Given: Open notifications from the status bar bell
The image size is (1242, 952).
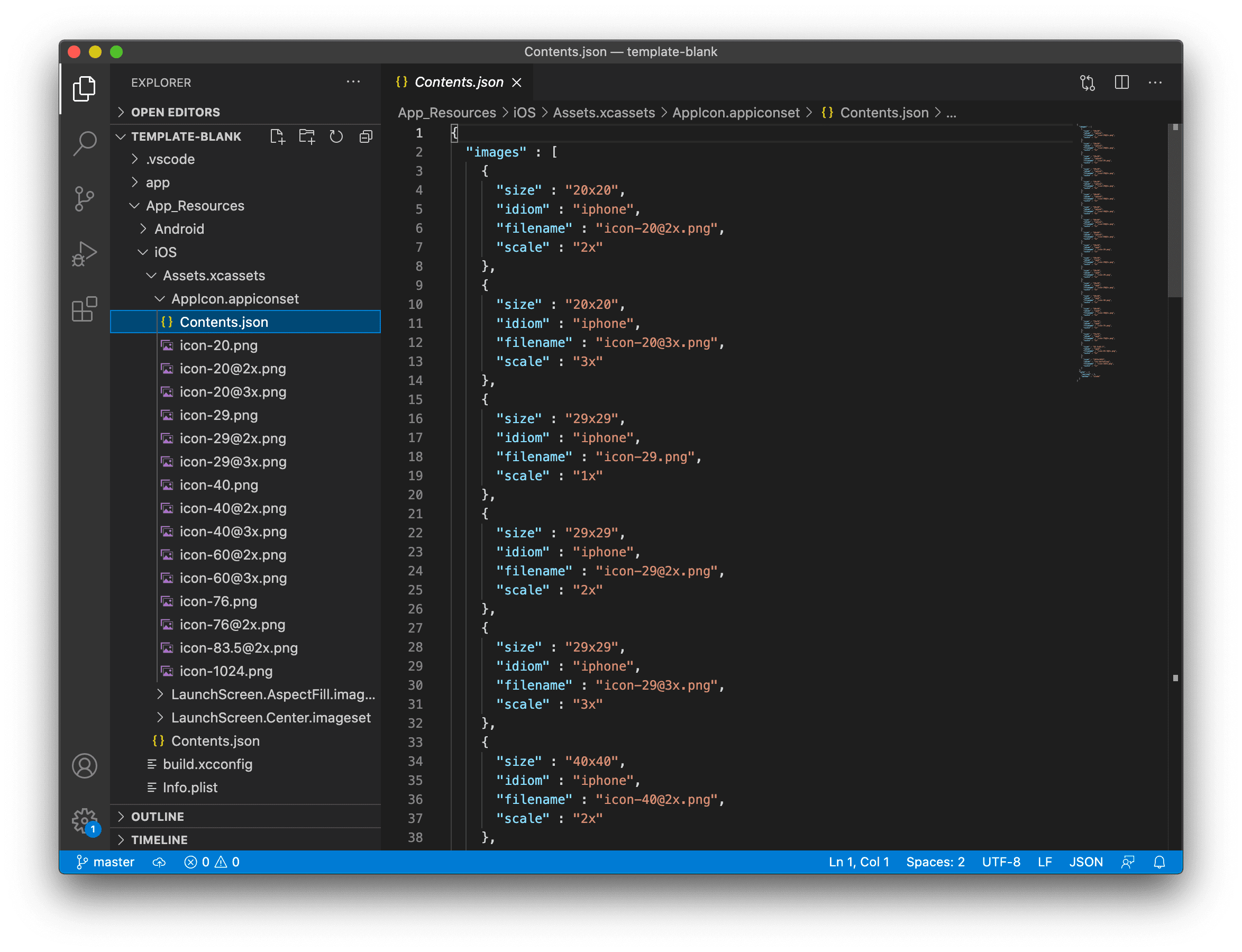Looking at the screenshot, I should point(1159,862).
